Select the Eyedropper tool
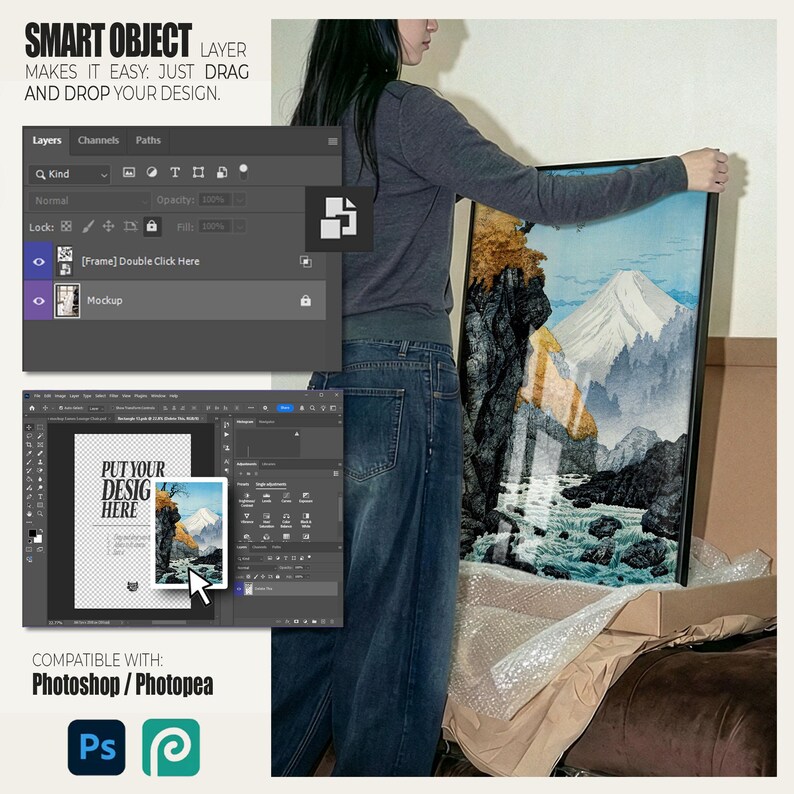The width and height of the screenshot is (794, 794). pos(29,453)
